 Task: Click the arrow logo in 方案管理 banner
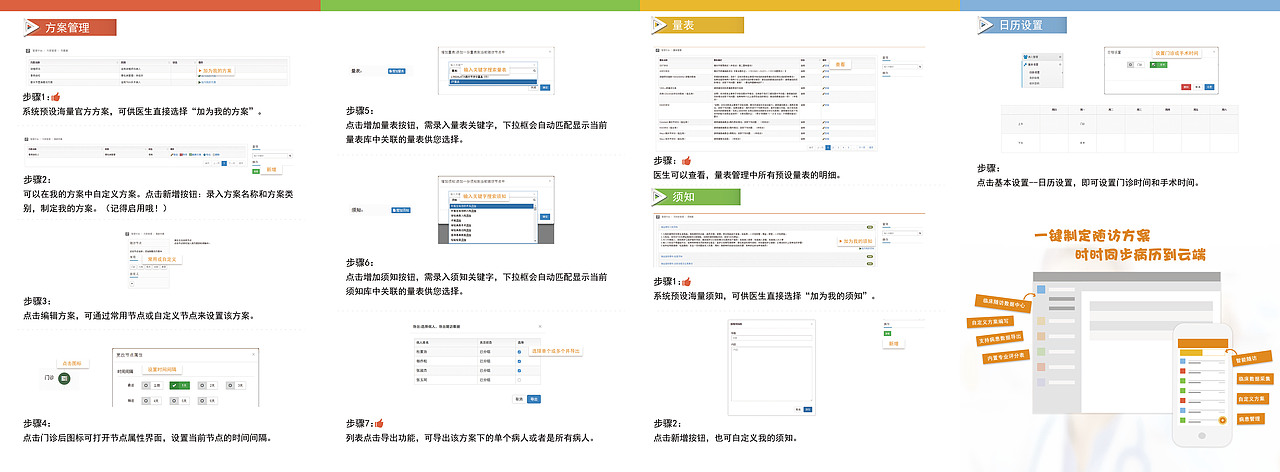pyautogui.click(x=32, y=27)
